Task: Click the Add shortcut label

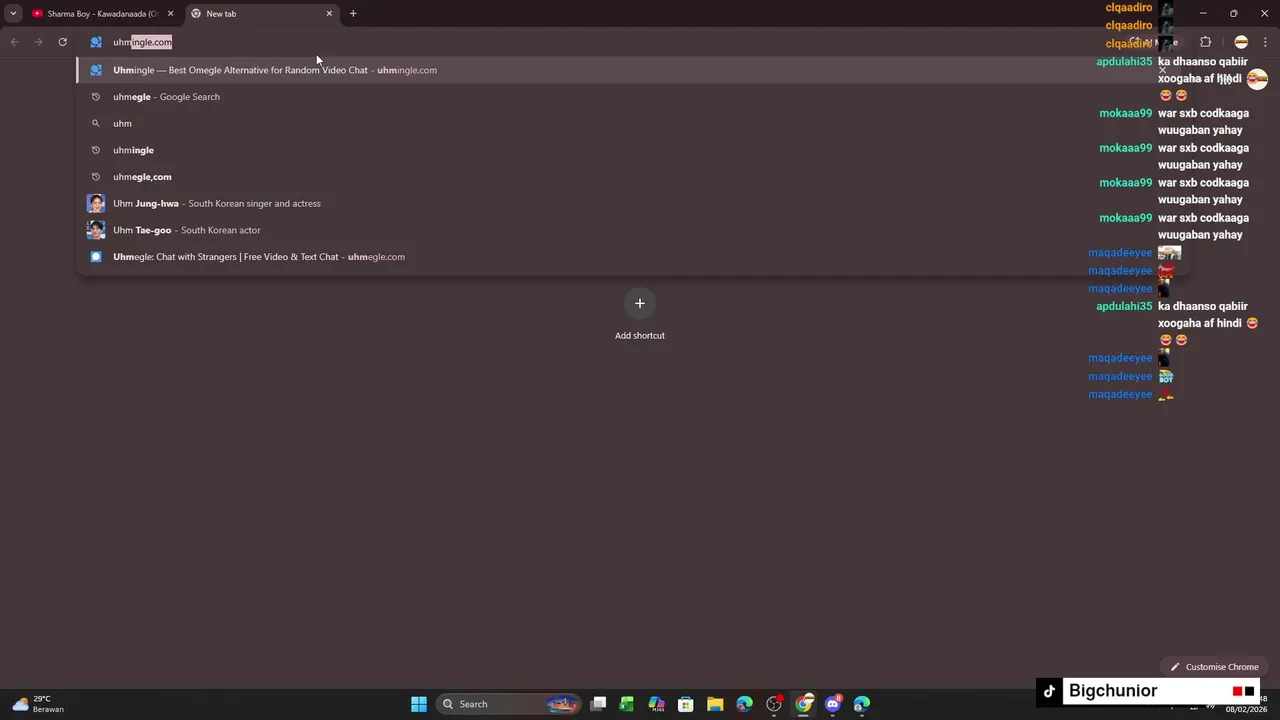Action: [640, 336]
